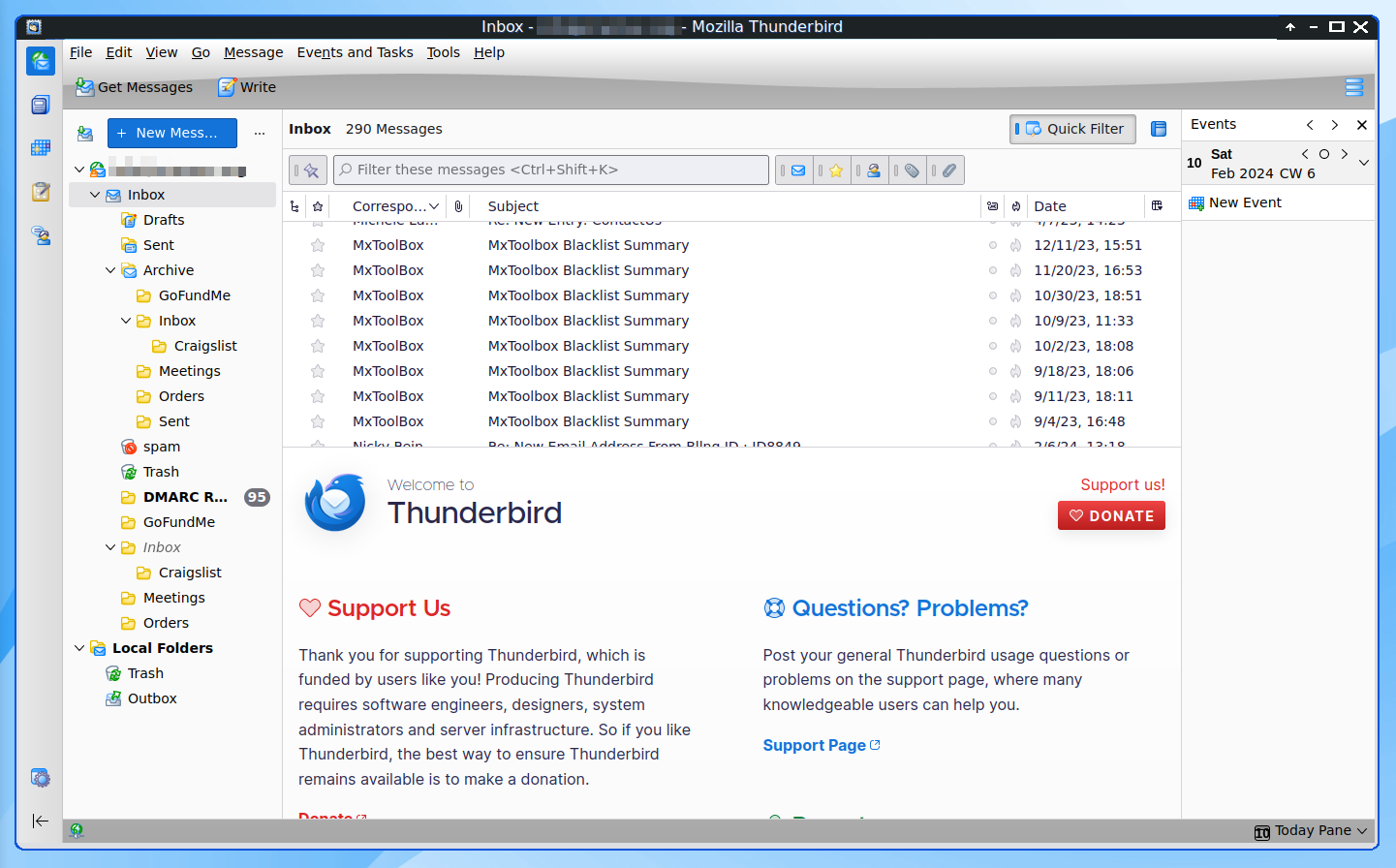Image resolution: width=1396 pixels, height=868 pixels.
Task: Open Correspondents column sort dropdown
Action: pyautogui.click(x=434, y=206)
